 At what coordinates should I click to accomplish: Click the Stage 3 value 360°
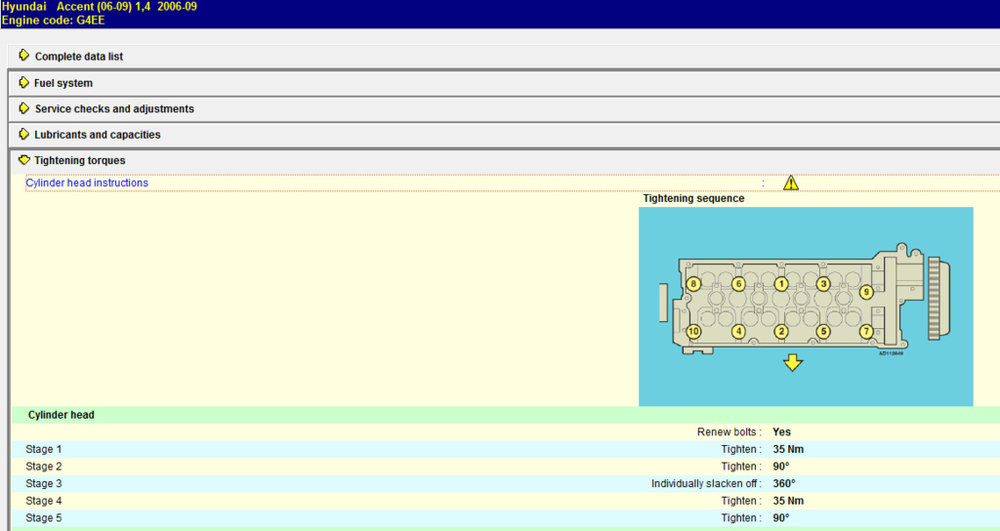784,484
